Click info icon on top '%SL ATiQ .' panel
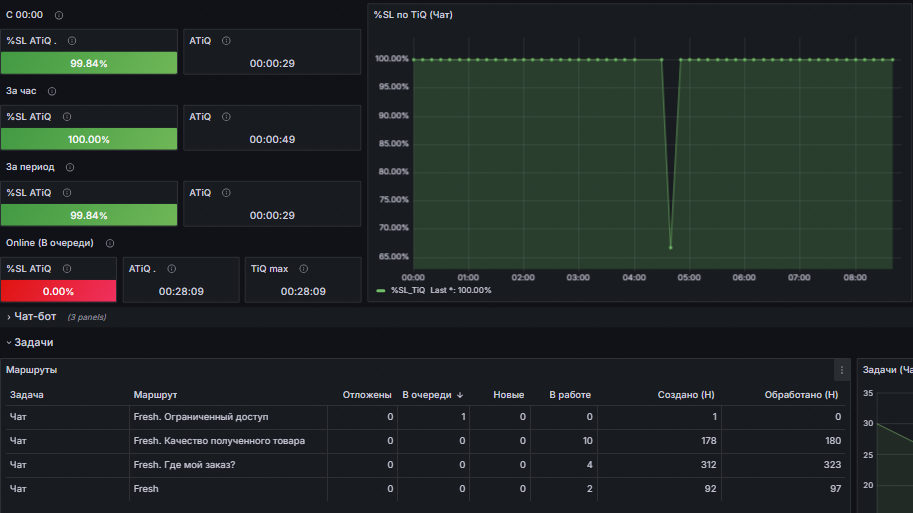Screen dimensions: 913x513 [72, 41]
